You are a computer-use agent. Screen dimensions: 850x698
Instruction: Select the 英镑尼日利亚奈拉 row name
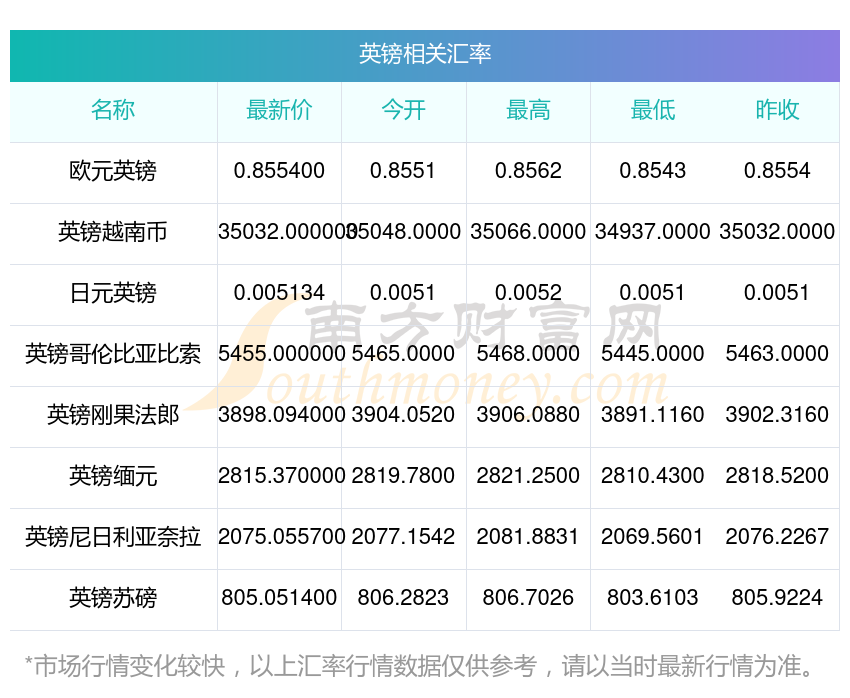point(113,537)
